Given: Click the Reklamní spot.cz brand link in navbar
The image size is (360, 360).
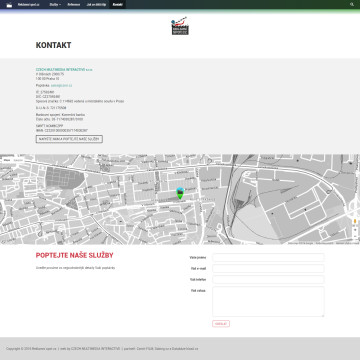Looking at the screenshot, I should coord(28,5).
